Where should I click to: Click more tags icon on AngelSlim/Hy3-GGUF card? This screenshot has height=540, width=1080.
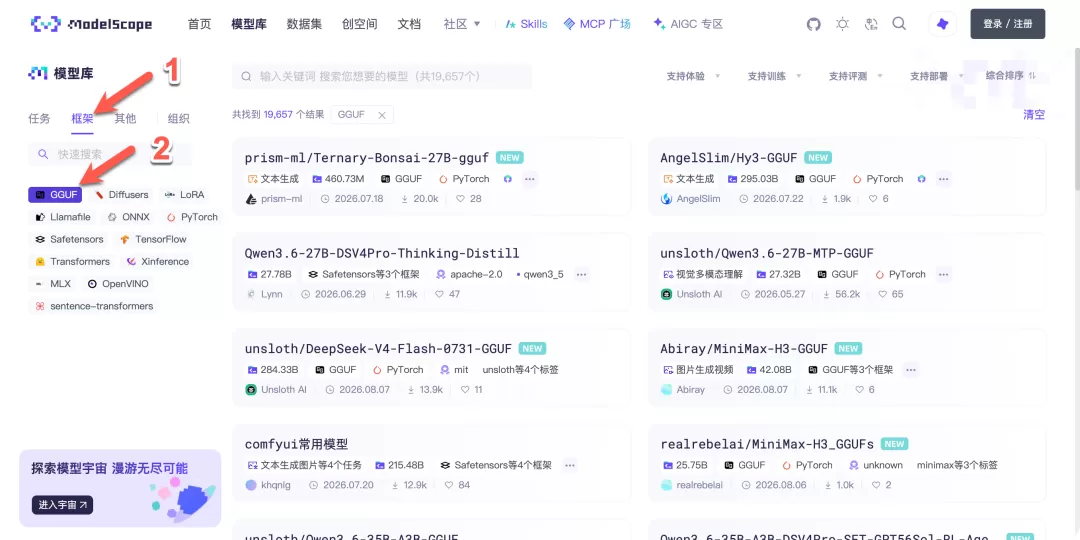pyautogui.click(x=944, y=179)
